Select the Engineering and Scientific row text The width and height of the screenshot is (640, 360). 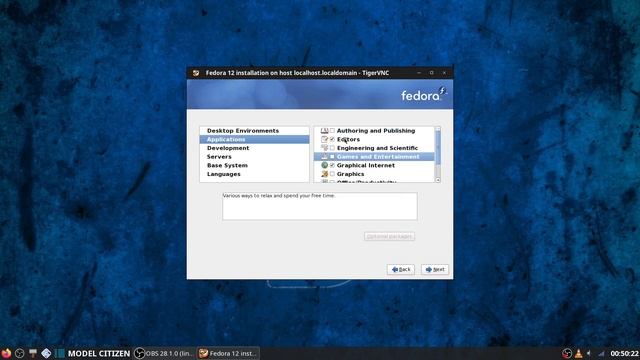click(x=377, y=148)
